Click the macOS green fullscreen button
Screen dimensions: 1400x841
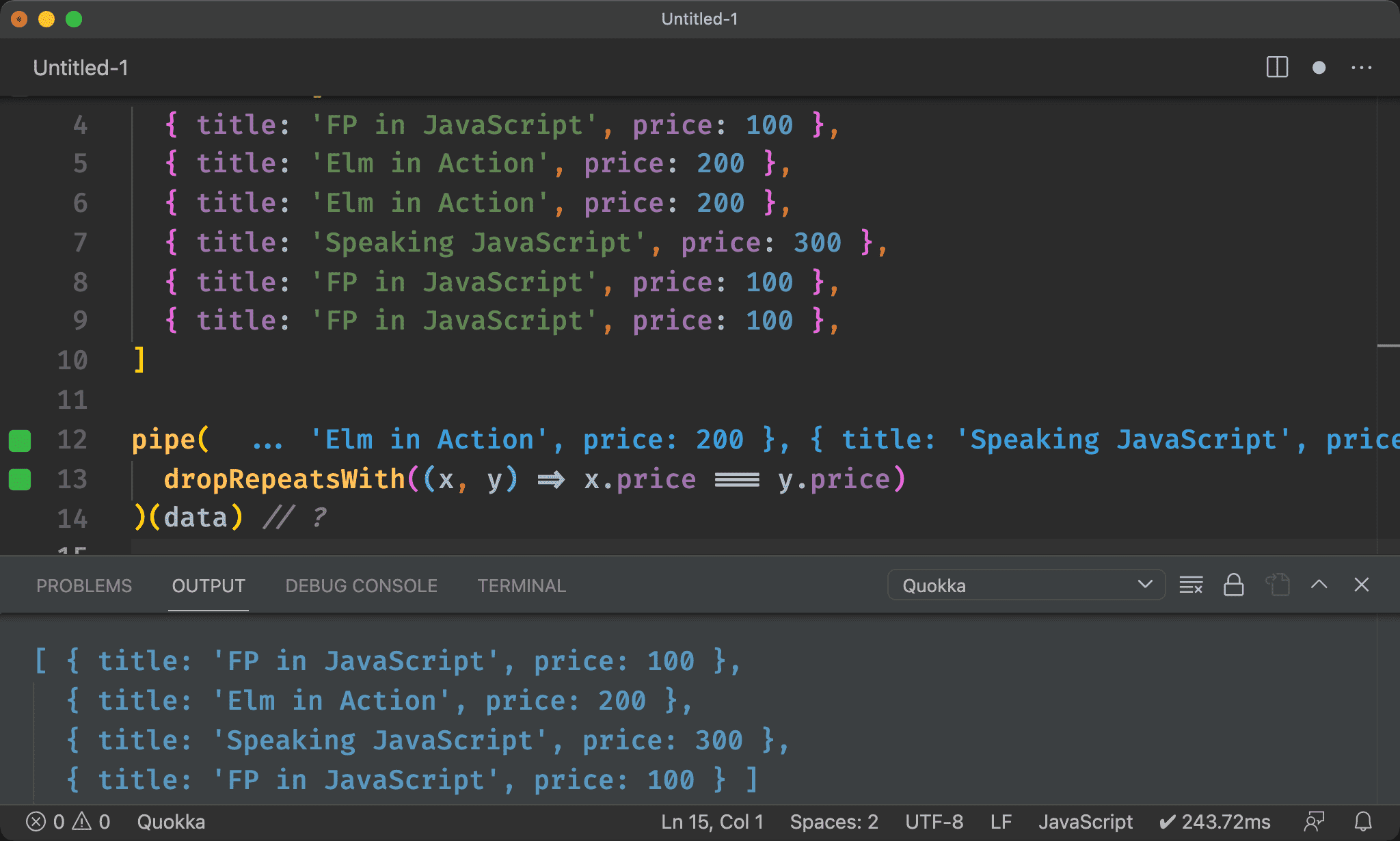point(74,19)
